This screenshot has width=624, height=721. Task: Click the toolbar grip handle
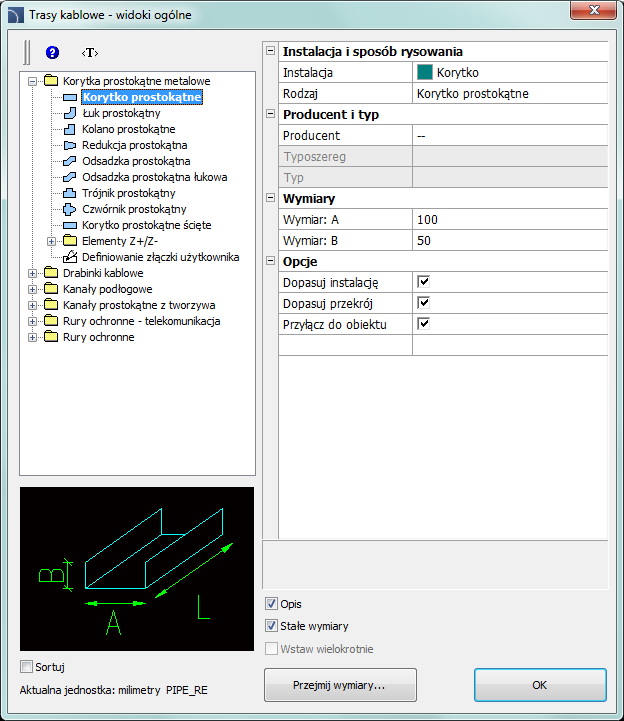pyautogui.click(x=27, y=52)
